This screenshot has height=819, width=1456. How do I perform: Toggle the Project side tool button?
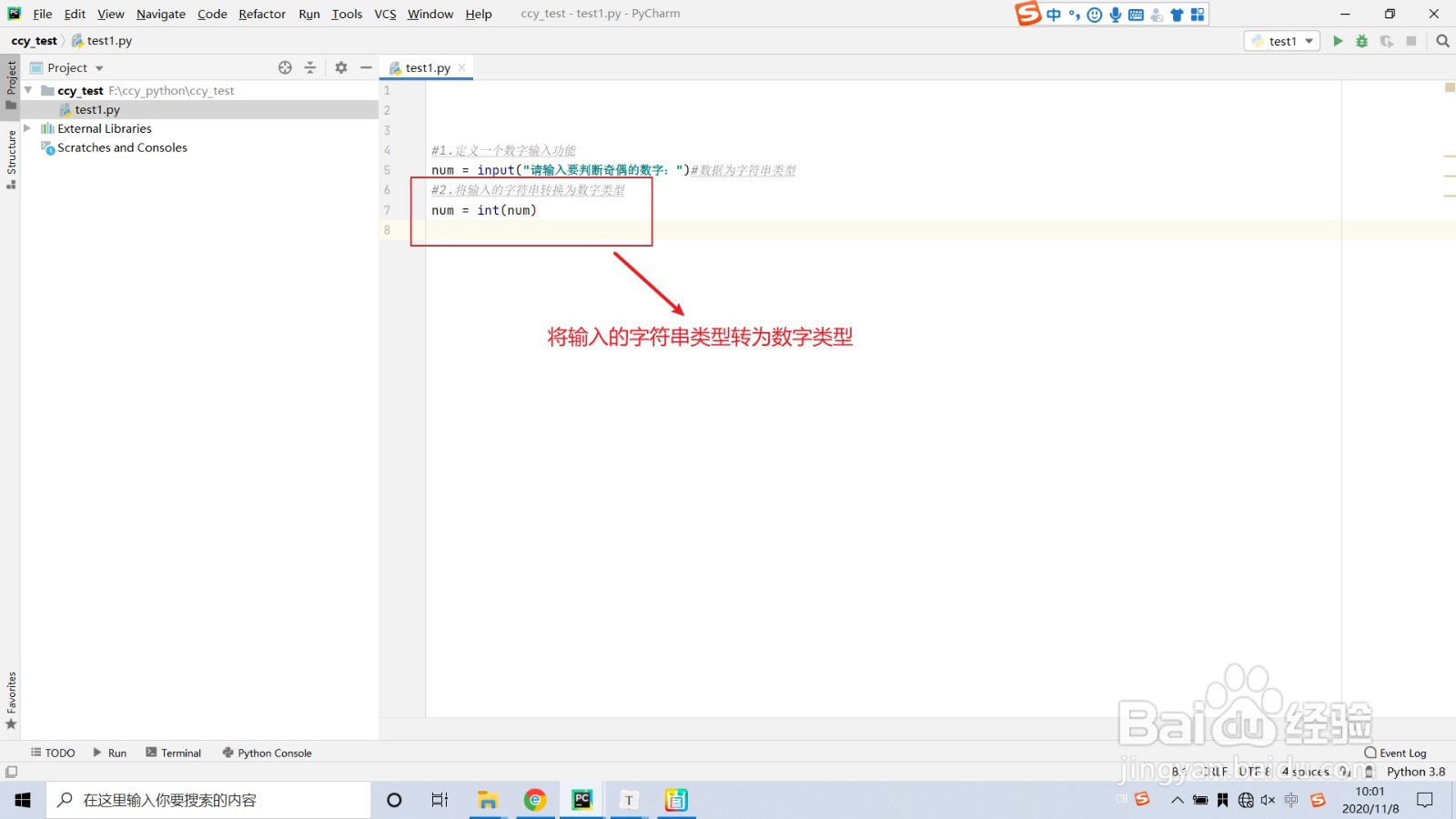(11, 85)
